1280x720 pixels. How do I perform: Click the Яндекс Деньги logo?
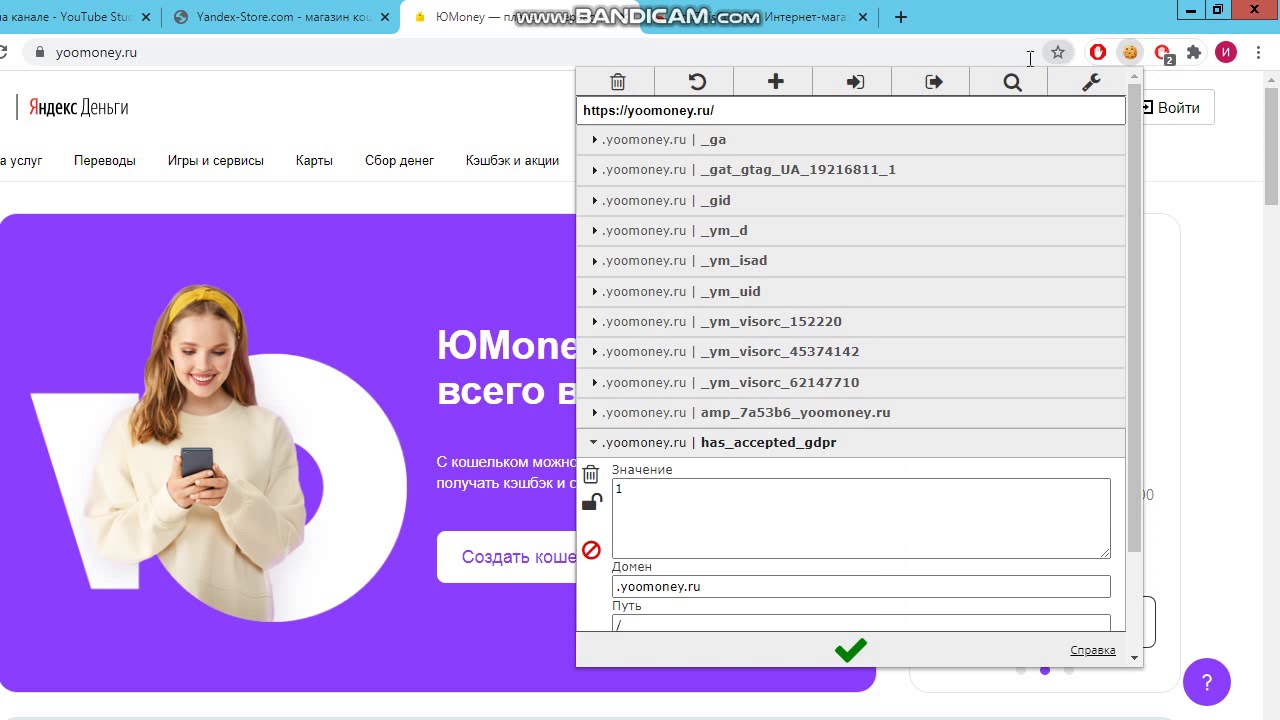[78, 108]
